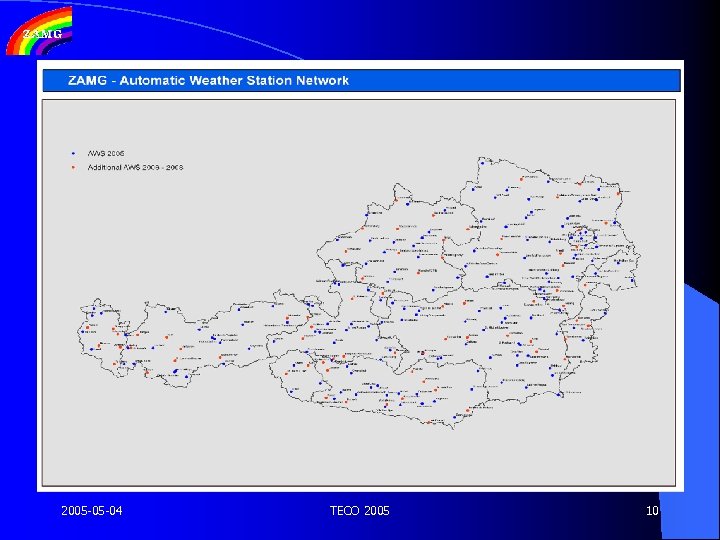The image size is (720, 540).
Task: Select the blue dot of the 'AWS 2005' legend
Action: click(73, 153)
